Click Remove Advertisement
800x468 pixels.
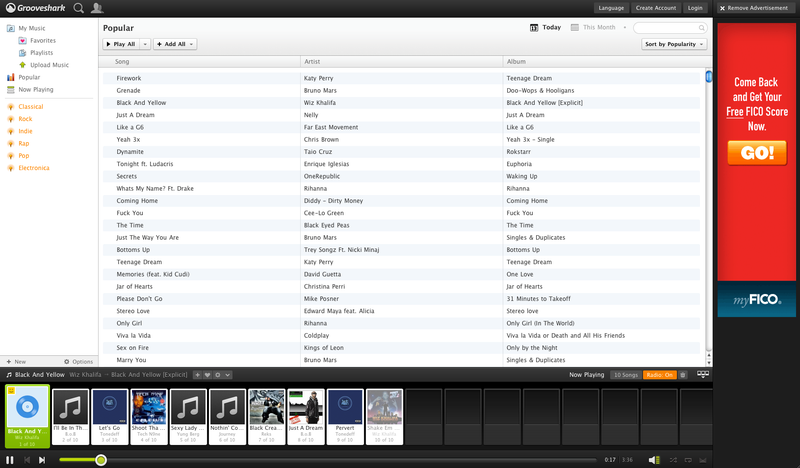click(754, 8)
